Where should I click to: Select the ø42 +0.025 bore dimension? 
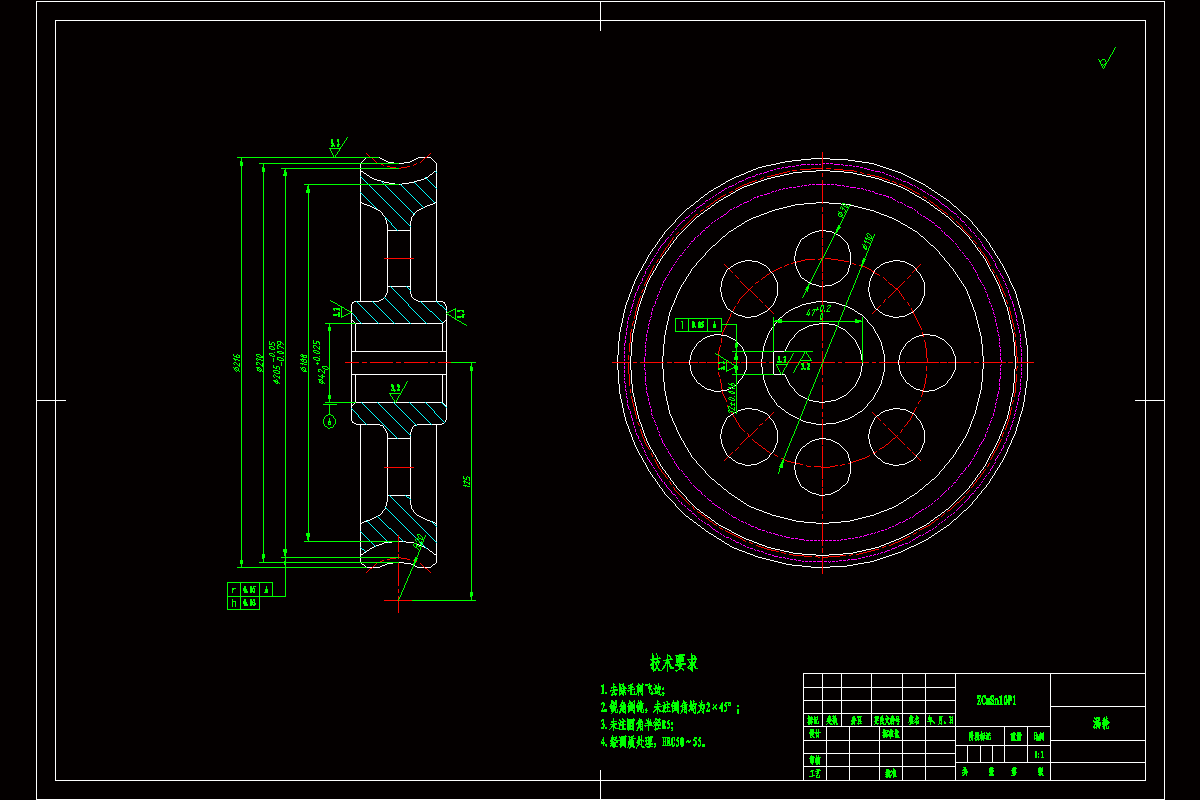pos(321,362)
